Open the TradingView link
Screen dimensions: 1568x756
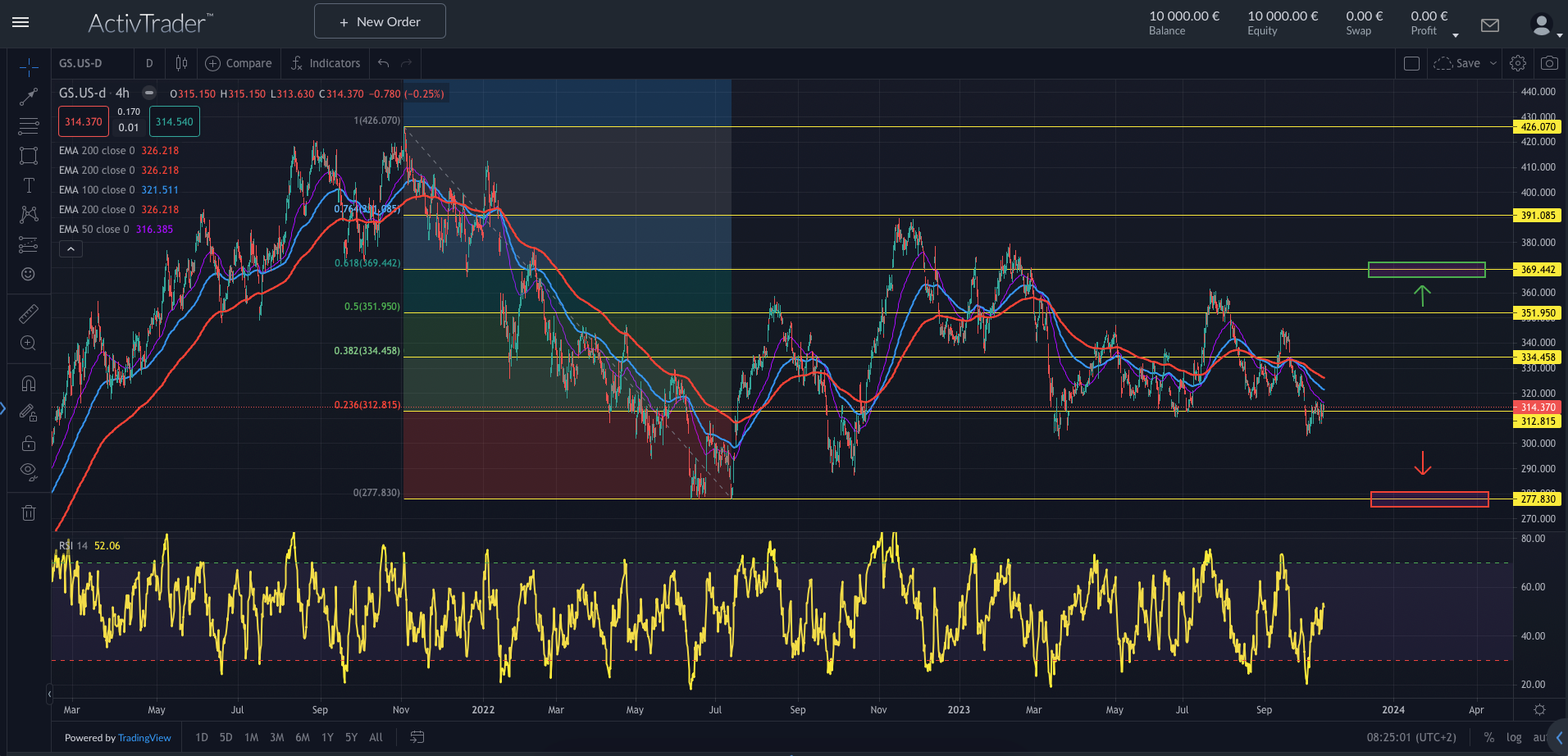point(144,737)
